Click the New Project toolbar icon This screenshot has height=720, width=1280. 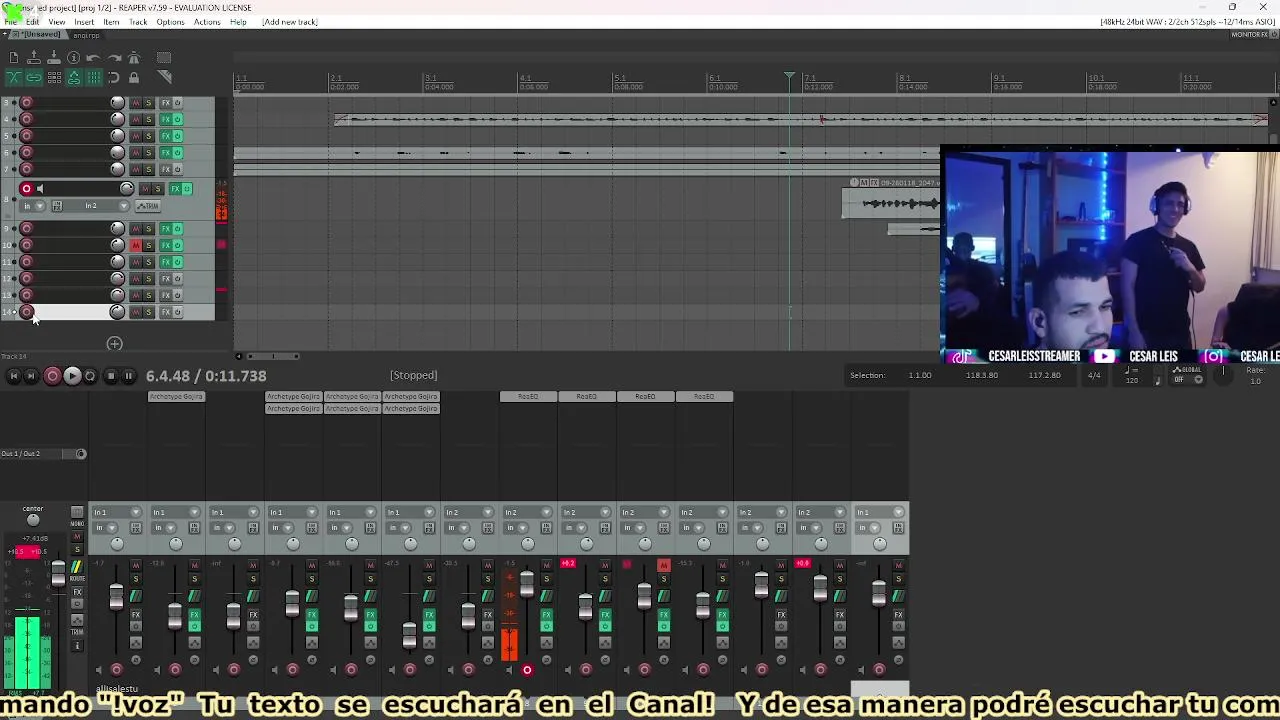tap(14, 58)
